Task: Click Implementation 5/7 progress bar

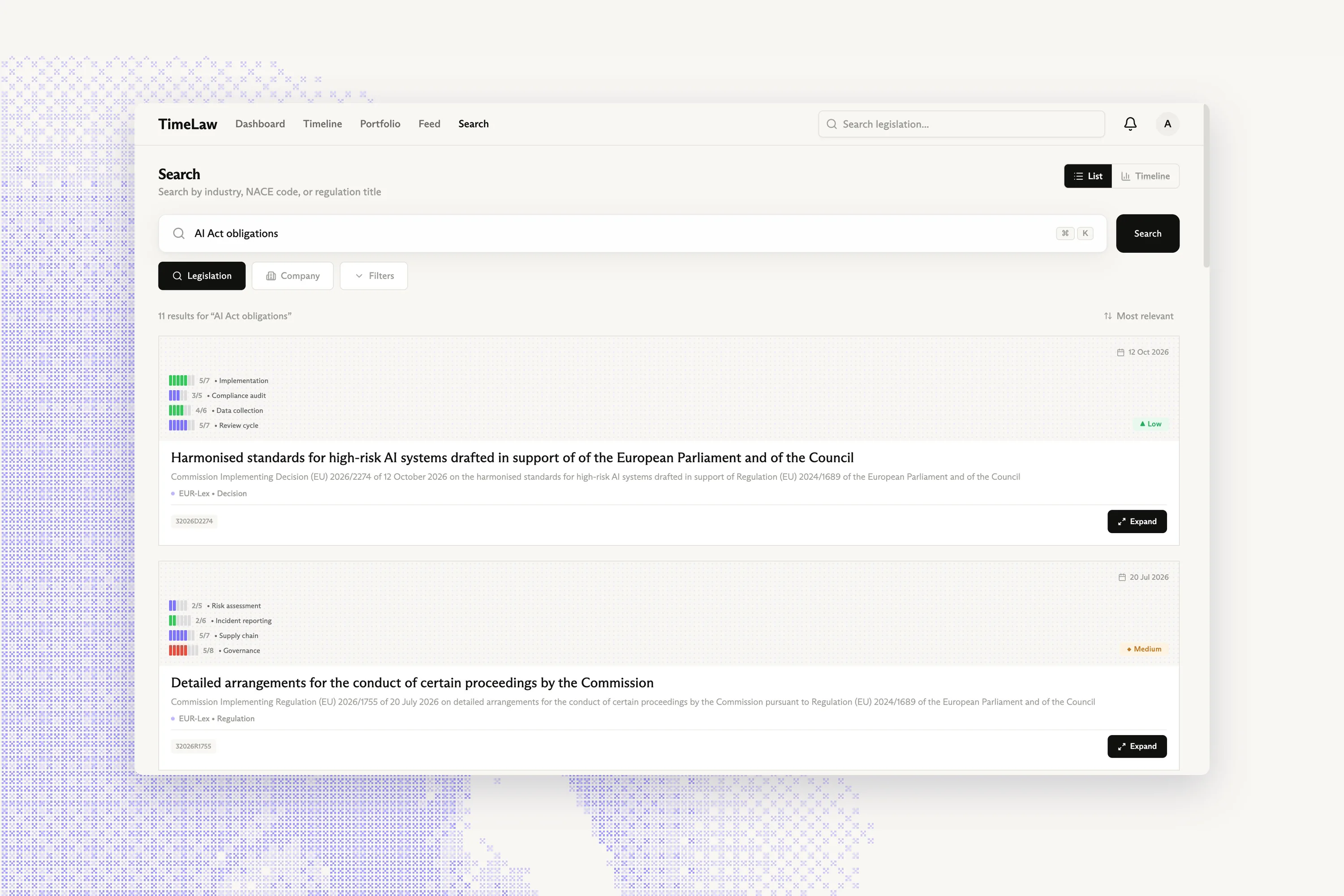Action: point(182,380)
